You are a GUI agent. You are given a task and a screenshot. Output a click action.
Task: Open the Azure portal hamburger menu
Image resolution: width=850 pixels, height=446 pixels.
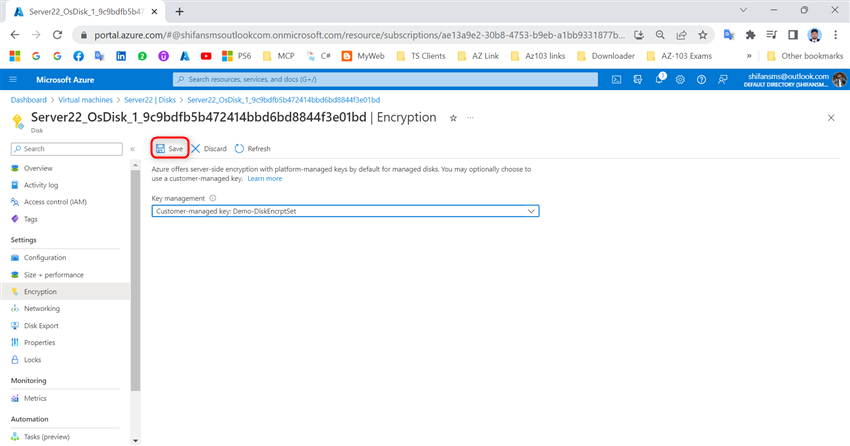click(x=13, y=80)
